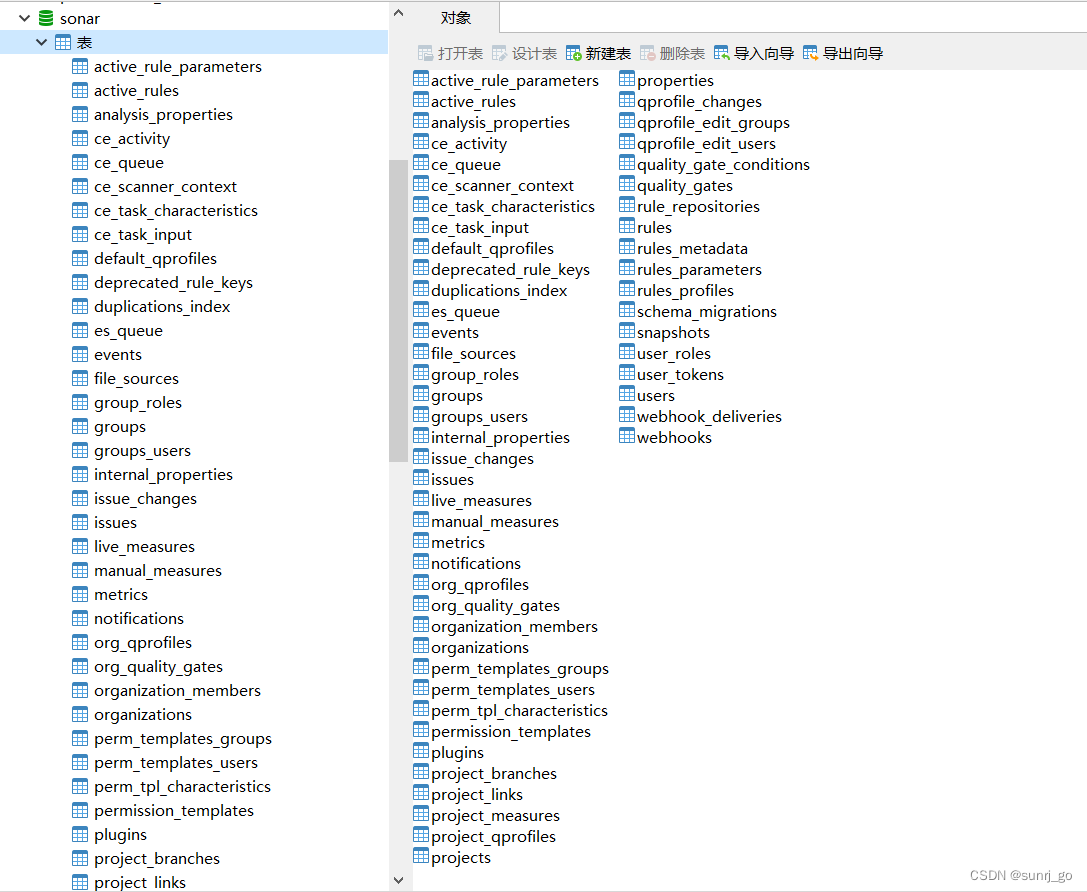Click the 打开表 open table button

pyautogui.click(x=450, y=53)
